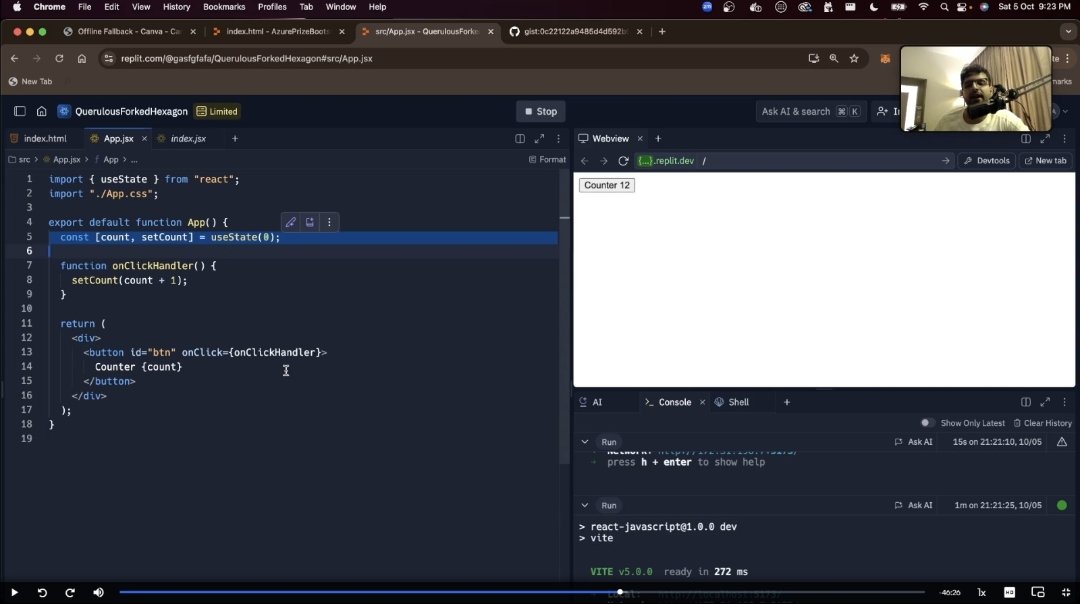Click the Limited plan badge
The width and height of the screenshot is (1080, 604).
pos(217,111)
